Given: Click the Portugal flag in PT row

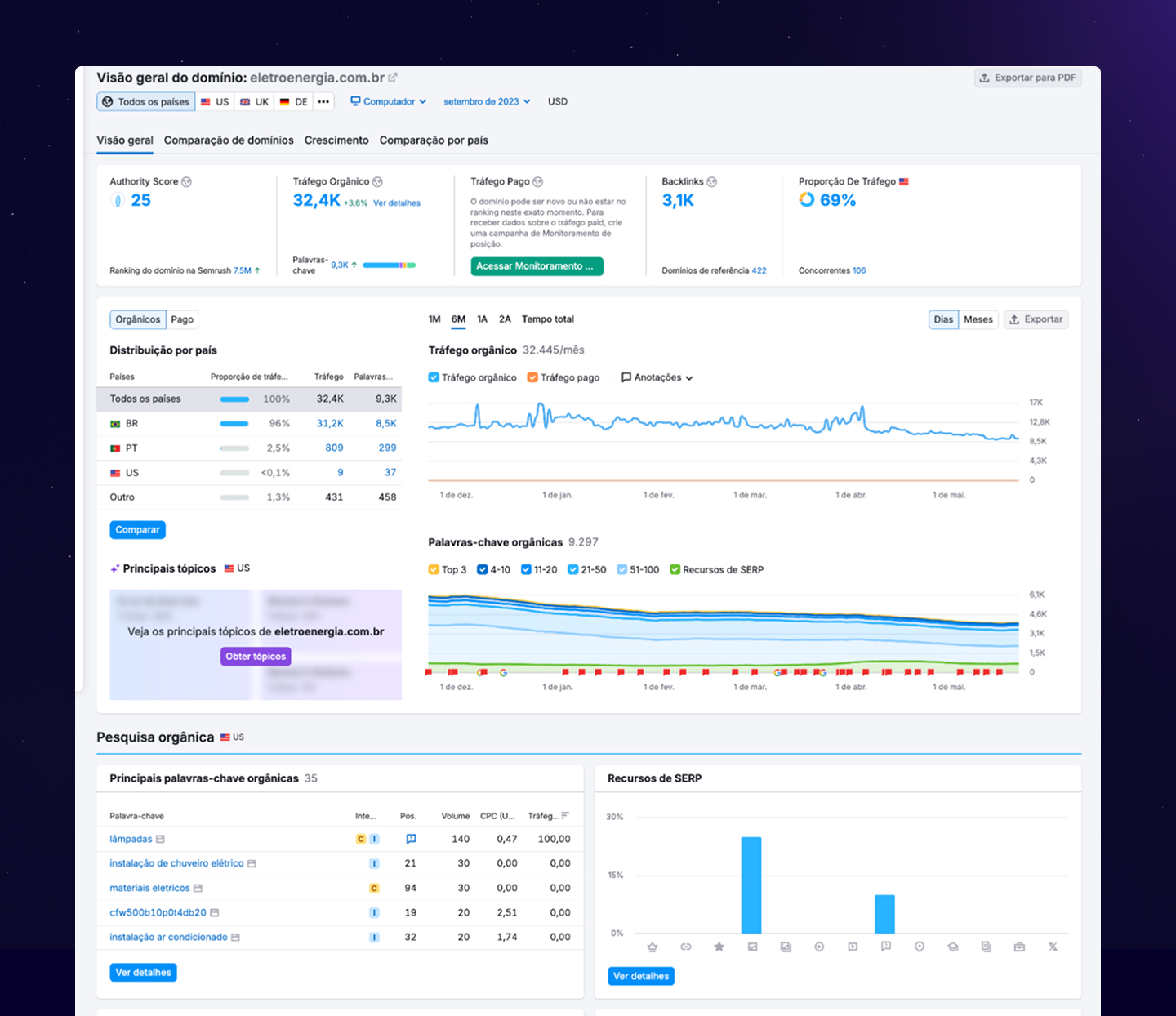Looking at the screenshot, I should point(115,448).
